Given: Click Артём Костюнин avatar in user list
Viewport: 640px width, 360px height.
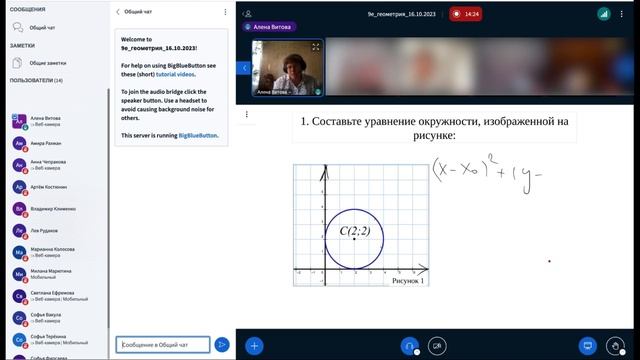Looking at the screenshot, I should (x=19, y=187).
